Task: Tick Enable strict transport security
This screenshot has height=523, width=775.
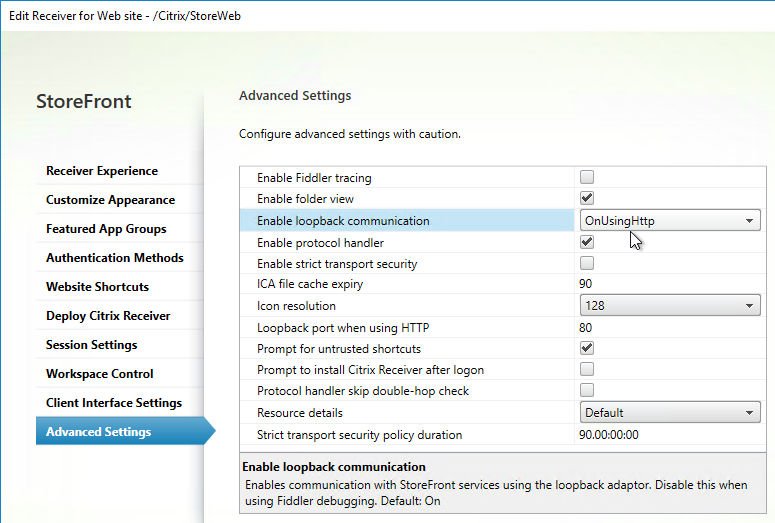Action: pos(587,263)
